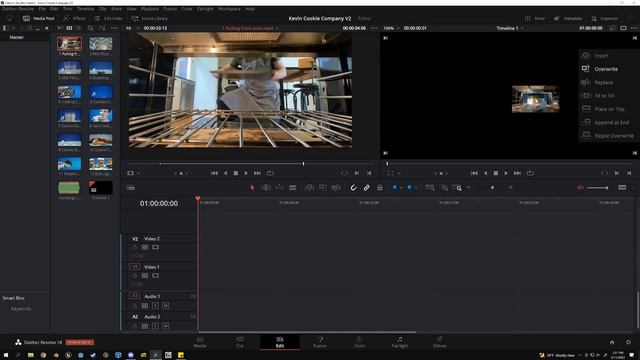This screenshot has height=360, width=640.
Task: Mute timeline audio with speaker icon
Action: (580, 188)
